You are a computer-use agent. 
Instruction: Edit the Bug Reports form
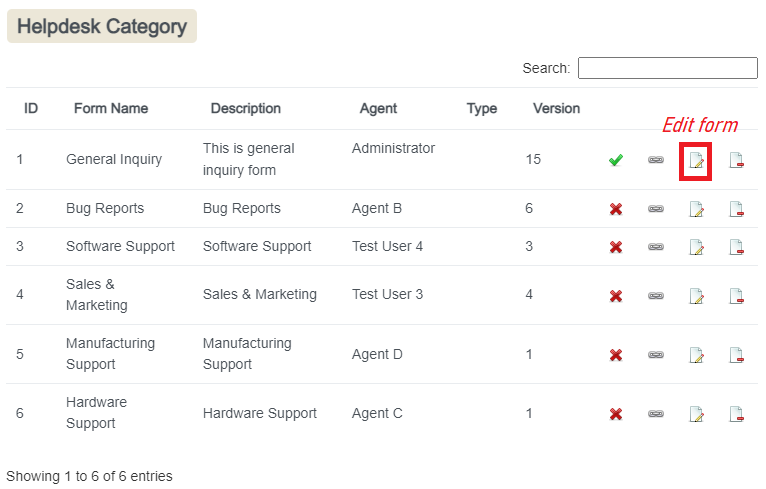[x=696, y=209]
